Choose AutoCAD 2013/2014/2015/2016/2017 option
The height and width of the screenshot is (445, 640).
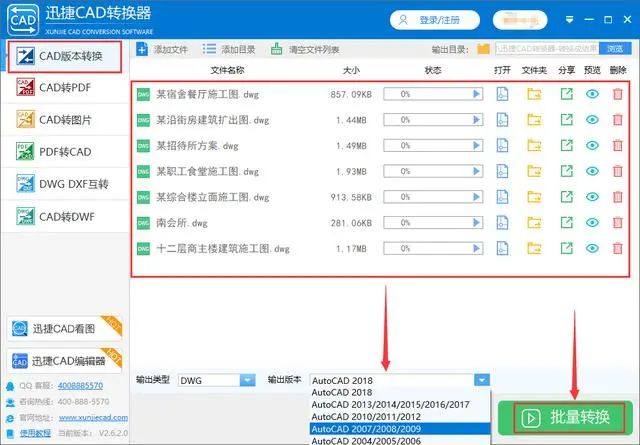(400, 405)
